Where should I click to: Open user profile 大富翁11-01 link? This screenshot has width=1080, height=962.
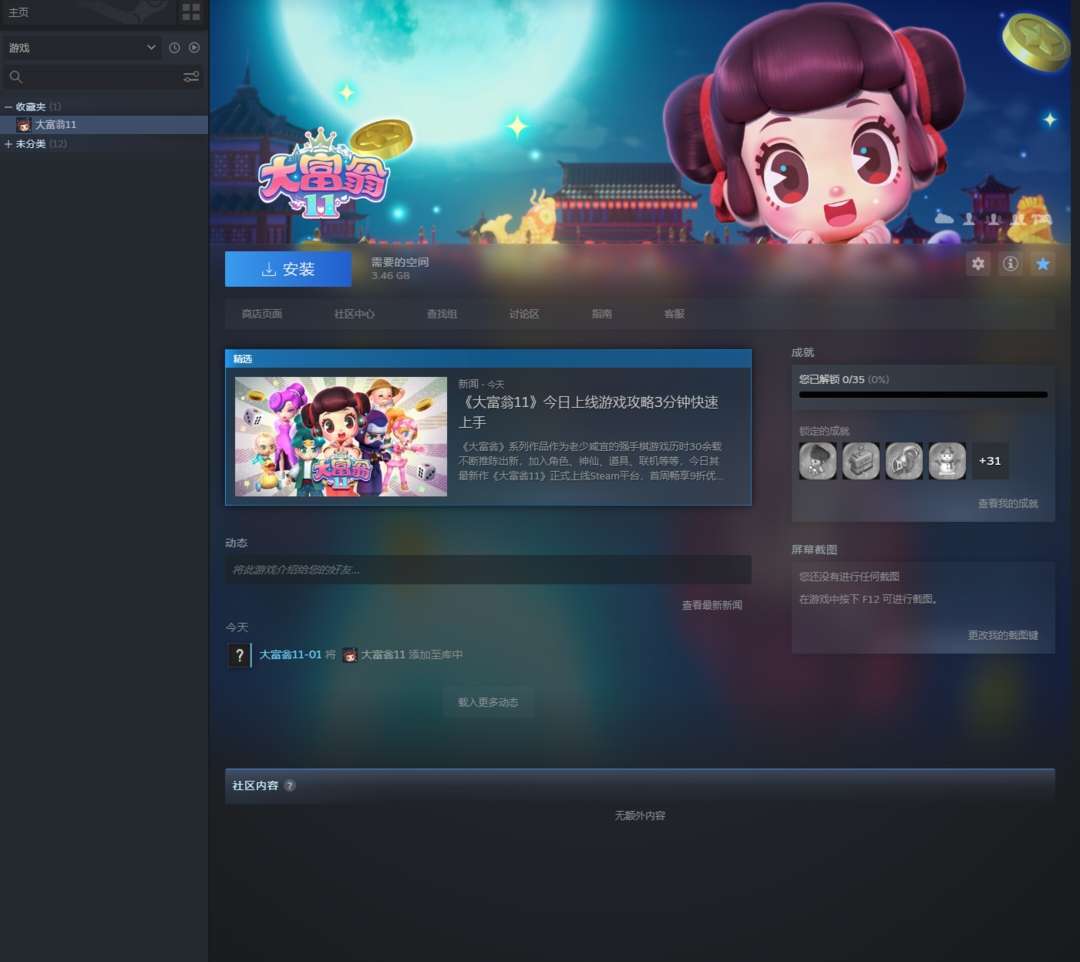290,655
